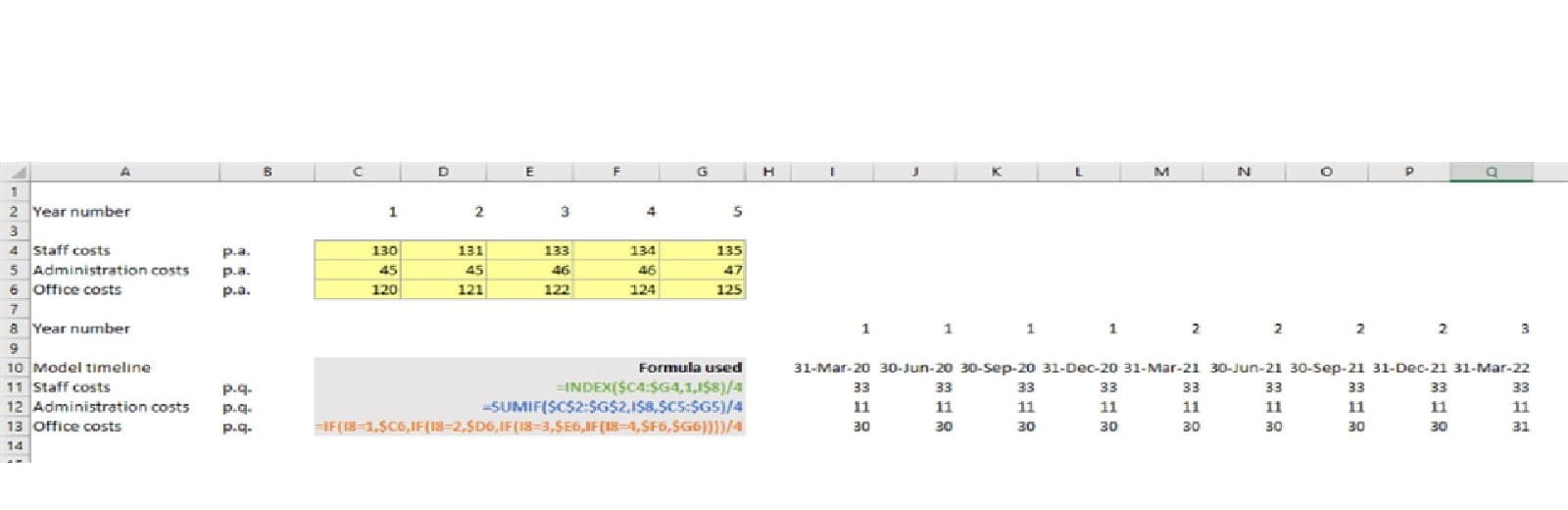
Task: Select the column H header
Action: point(768,172)
